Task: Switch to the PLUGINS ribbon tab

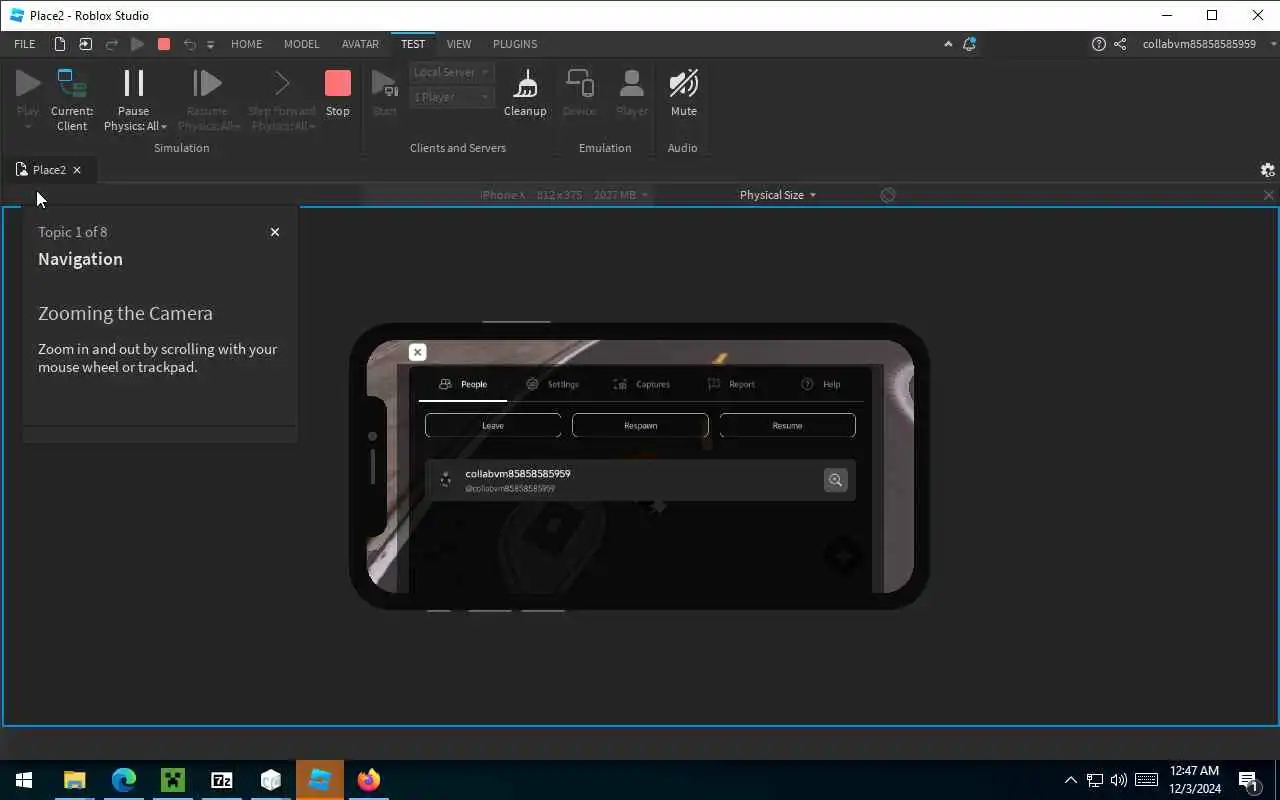Action: (515, 44)
